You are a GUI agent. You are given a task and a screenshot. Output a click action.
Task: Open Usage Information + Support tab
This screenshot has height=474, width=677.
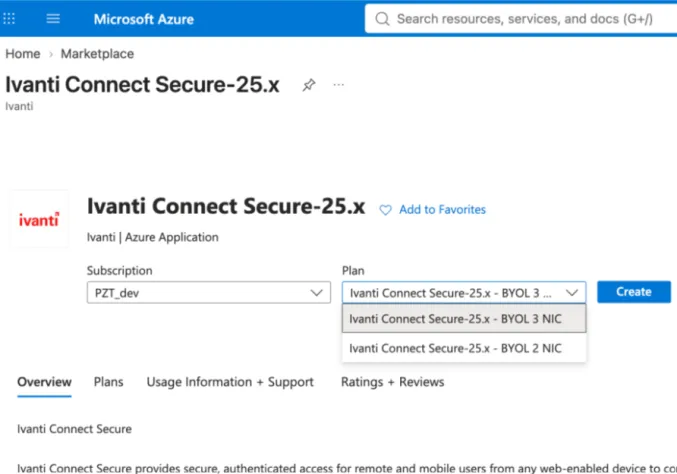(230, 382)
